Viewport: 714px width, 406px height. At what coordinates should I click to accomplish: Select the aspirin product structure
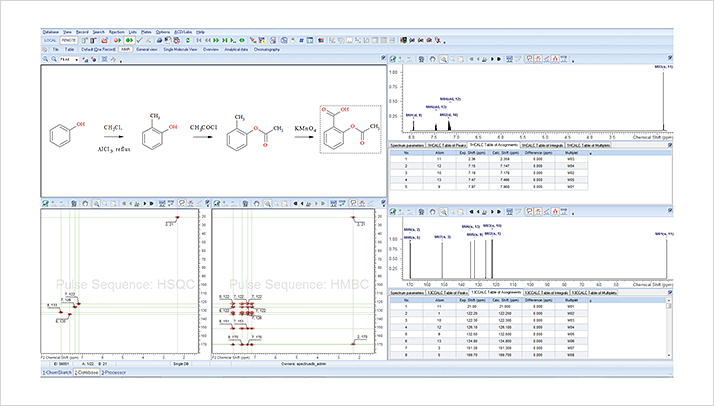351,129
